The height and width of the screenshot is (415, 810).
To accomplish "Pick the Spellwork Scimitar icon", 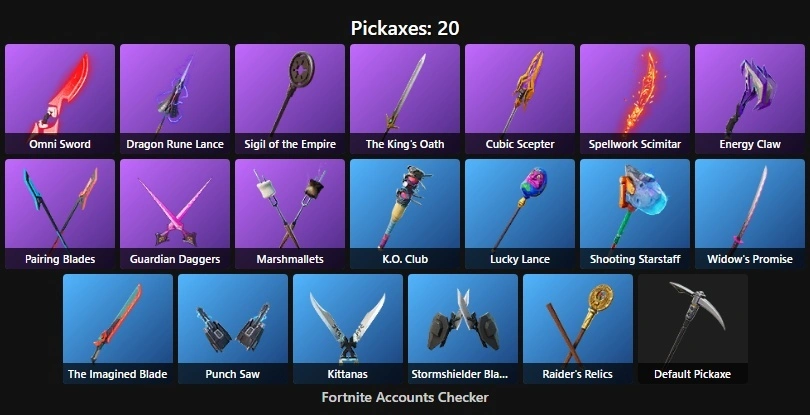I will 635,99.
